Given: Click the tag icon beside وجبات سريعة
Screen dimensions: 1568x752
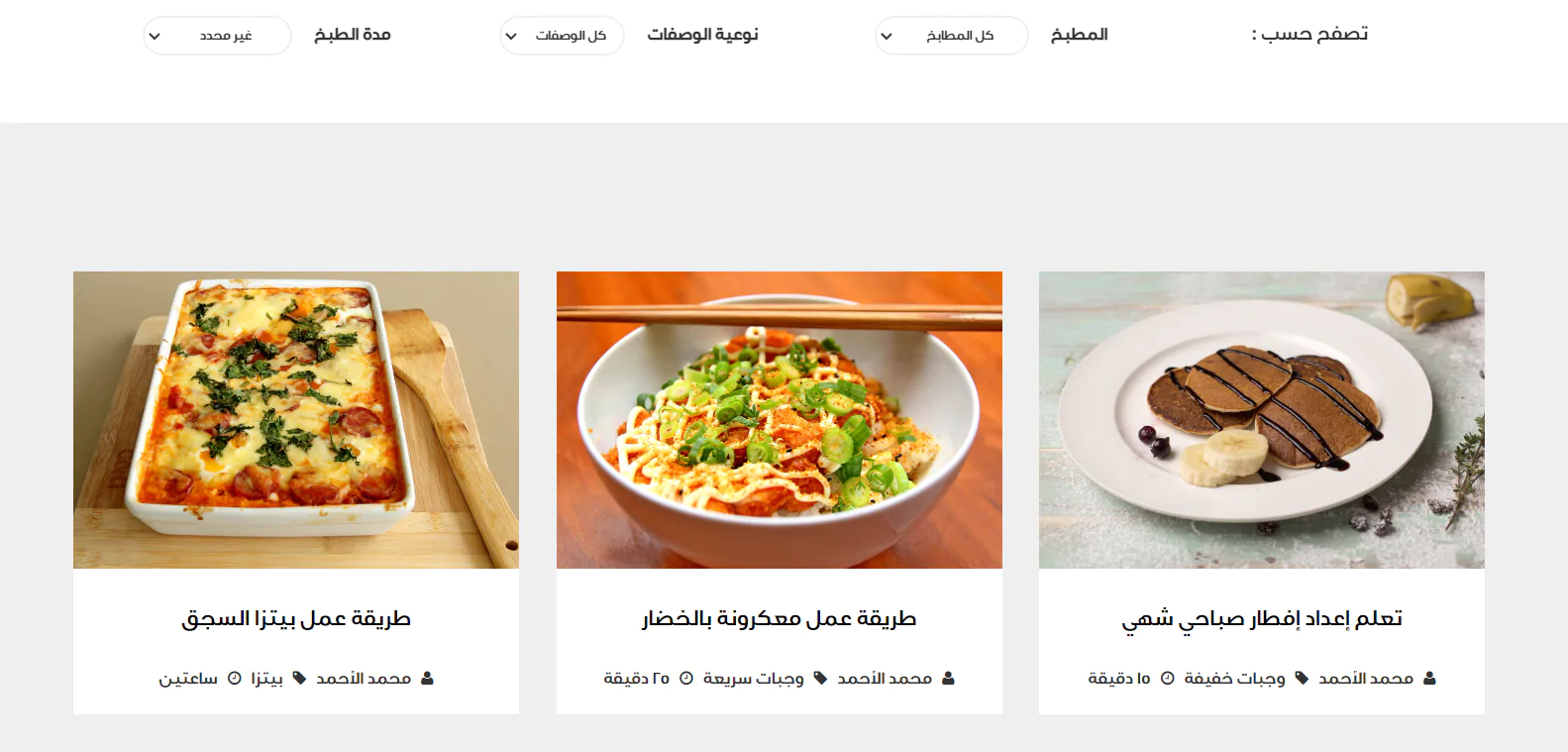Looking at the screenshot, I should [x=820, y=679].
